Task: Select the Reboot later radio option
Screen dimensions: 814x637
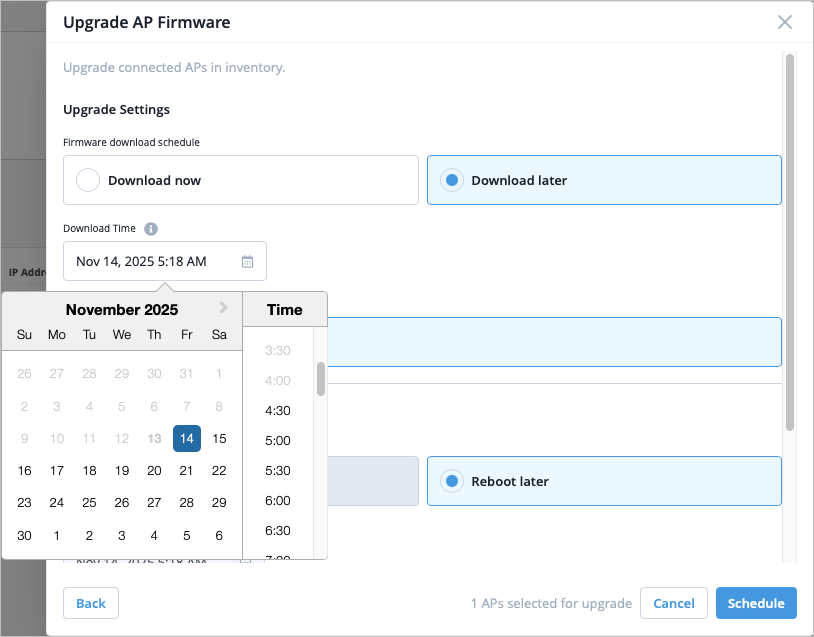Action: [453, 482]
